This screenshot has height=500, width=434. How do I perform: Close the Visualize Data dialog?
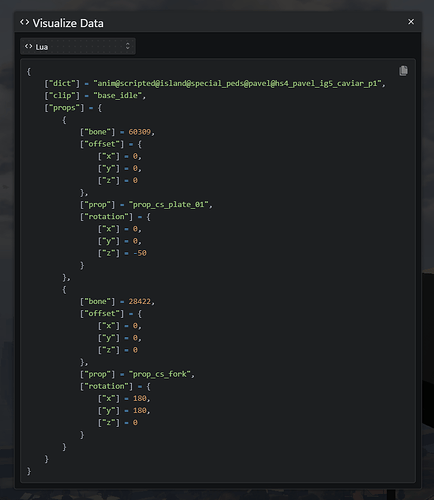point(411,22)
